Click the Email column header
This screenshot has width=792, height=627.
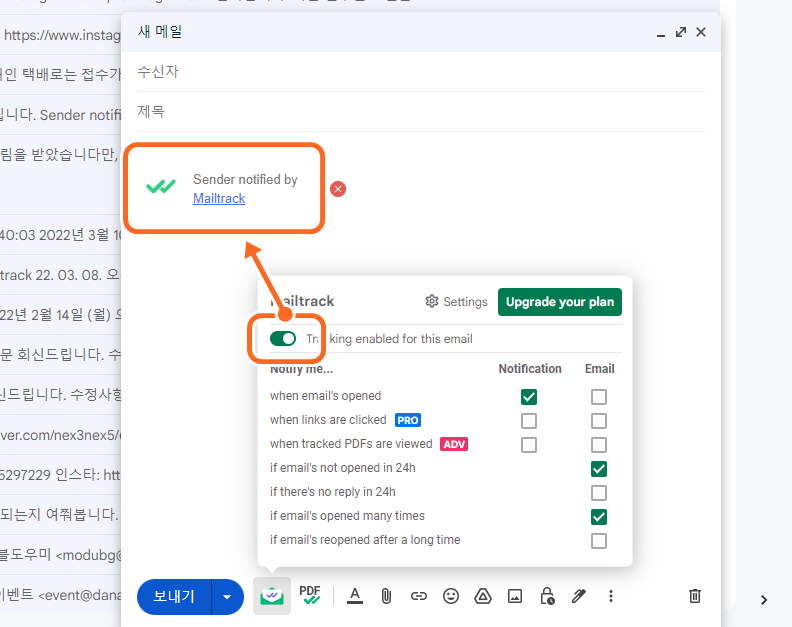pos(600,369)
